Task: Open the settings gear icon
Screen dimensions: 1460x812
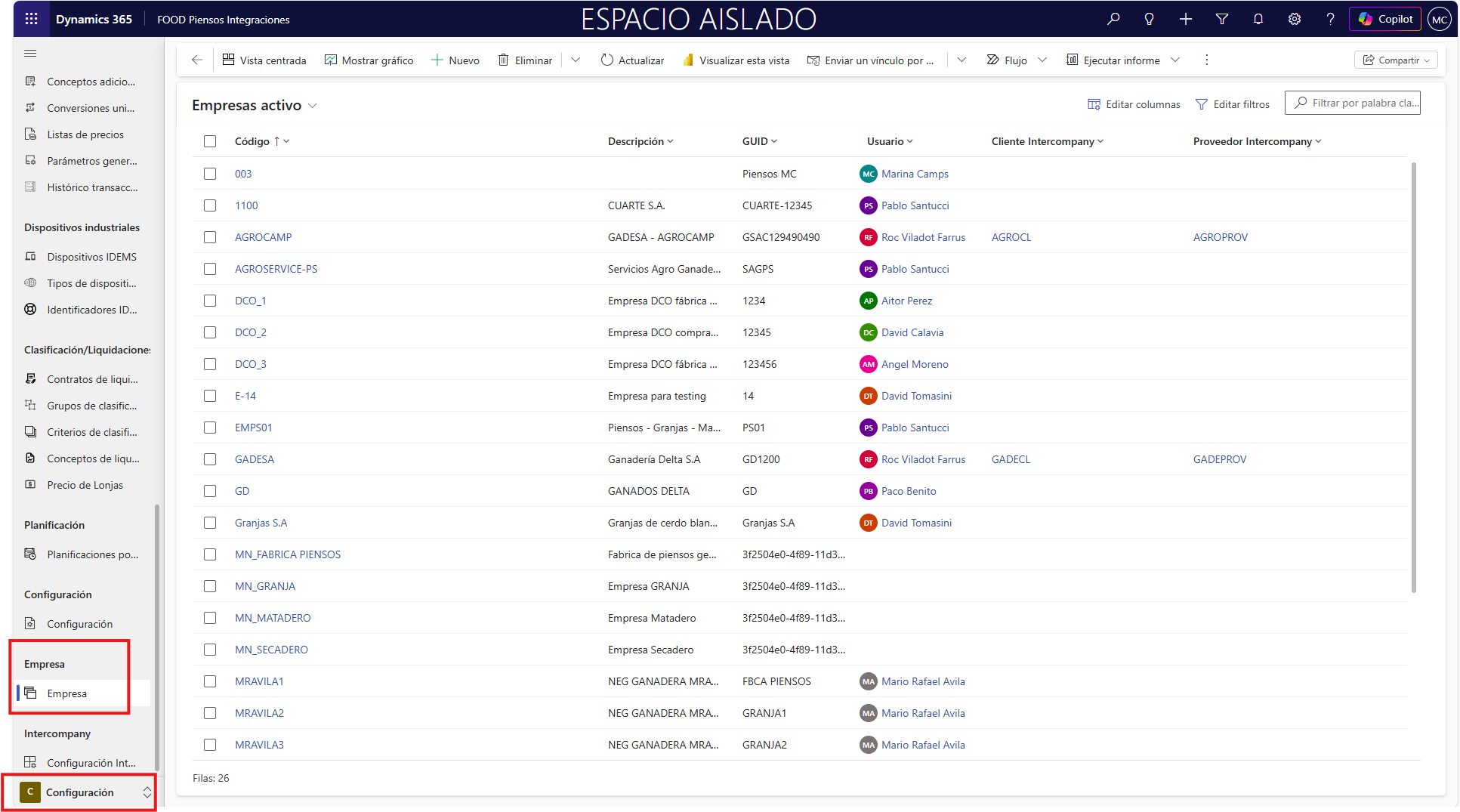Action: [x=1294, y=19]
